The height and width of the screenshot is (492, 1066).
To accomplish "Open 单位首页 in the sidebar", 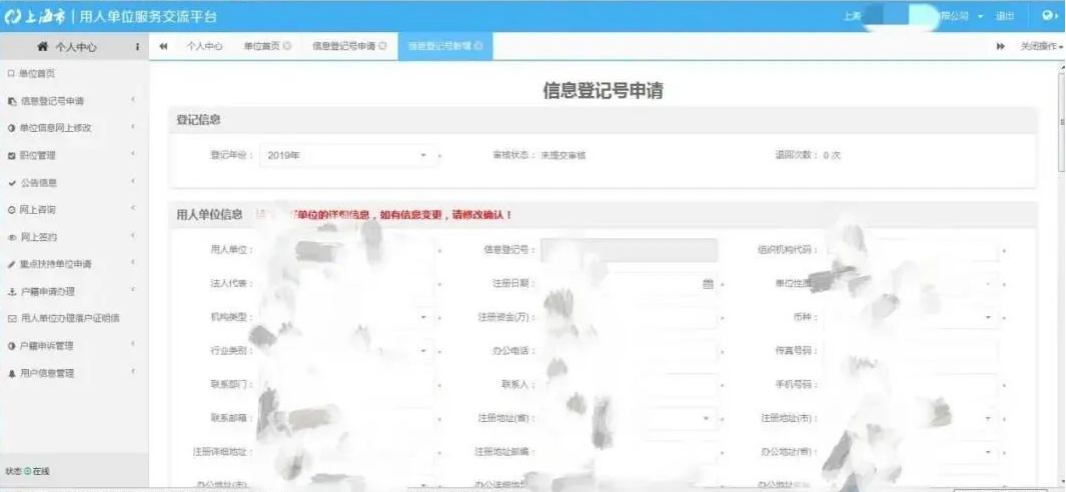I will 37,73.
